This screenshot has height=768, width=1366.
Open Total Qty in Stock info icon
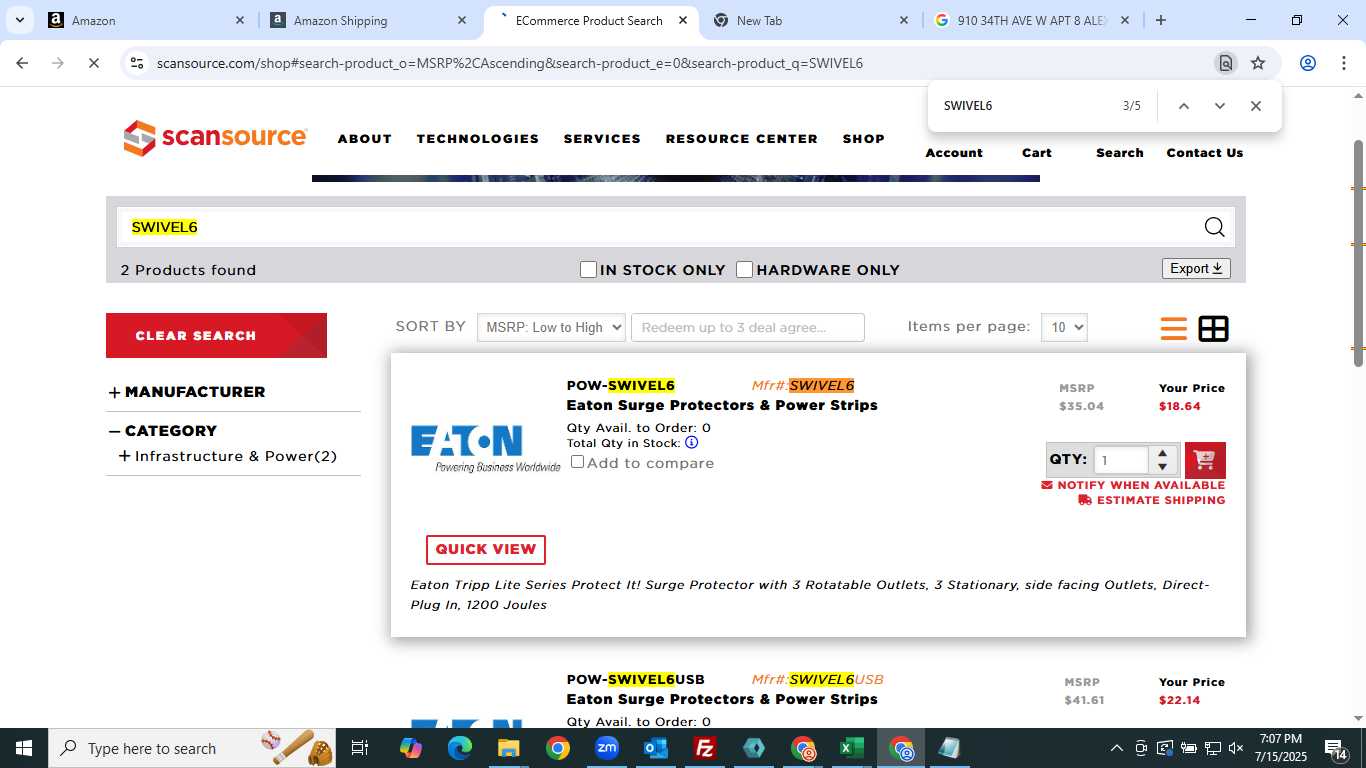pyautogui.click(x=691, y=442)
